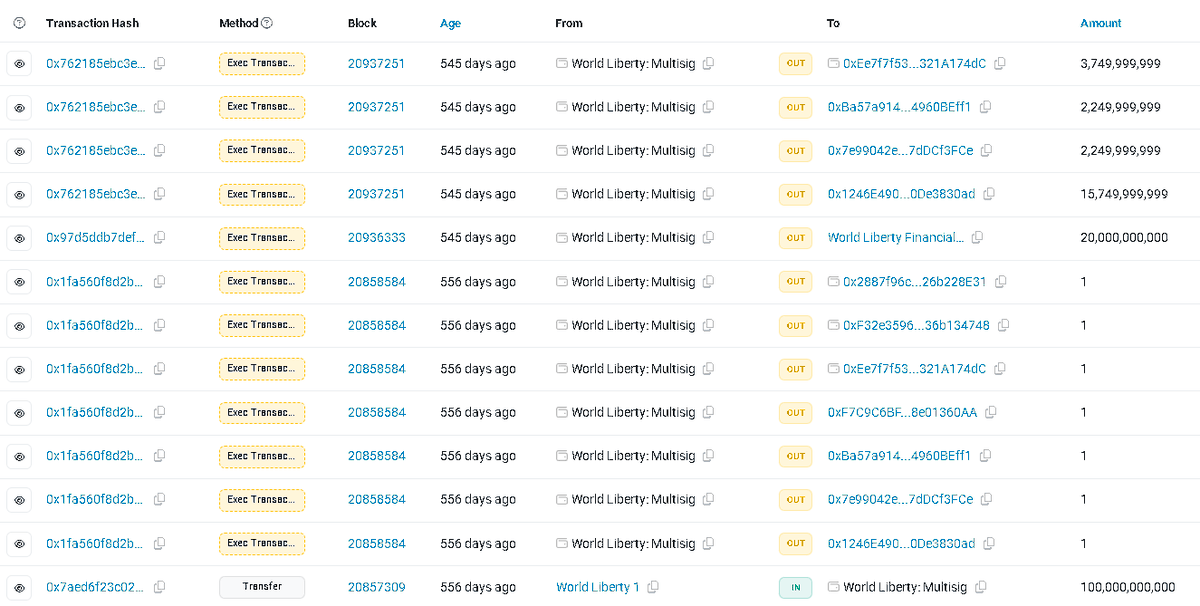Click 545 days ago in the 20,000,000,000 row
Screen dimensions: 1200x606
(x=478, y=238)
